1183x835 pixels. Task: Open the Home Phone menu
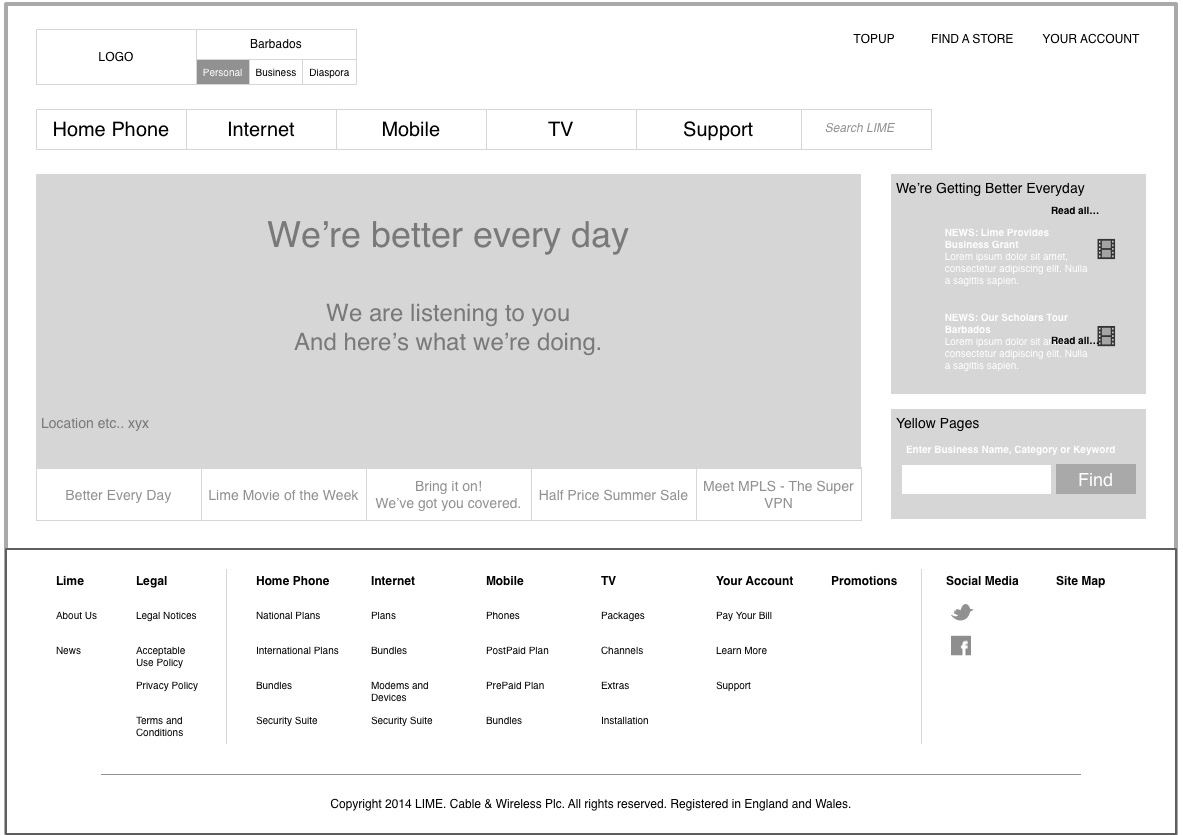pos(111,129)
